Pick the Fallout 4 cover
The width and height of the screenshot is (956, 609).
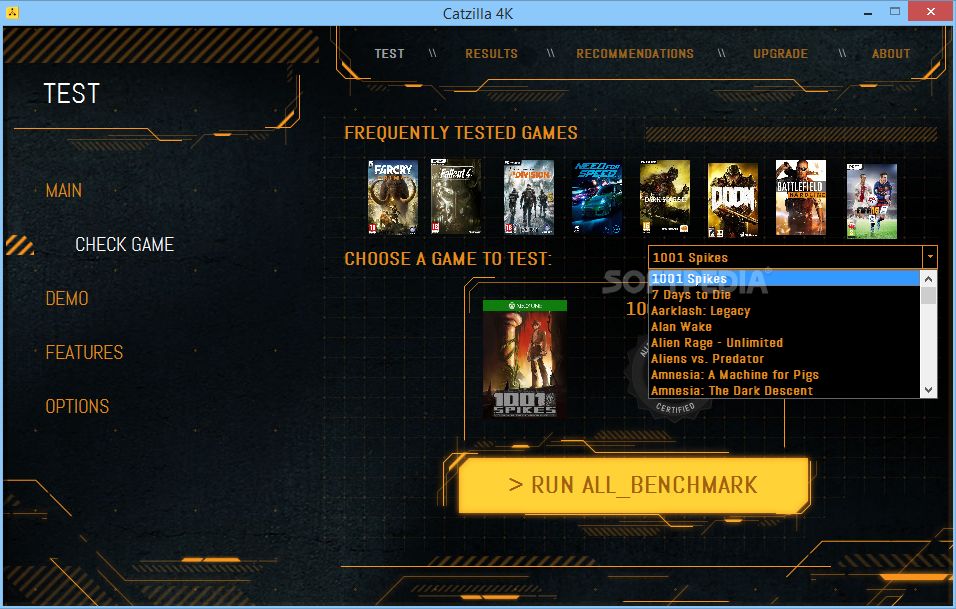pos(456,196)
